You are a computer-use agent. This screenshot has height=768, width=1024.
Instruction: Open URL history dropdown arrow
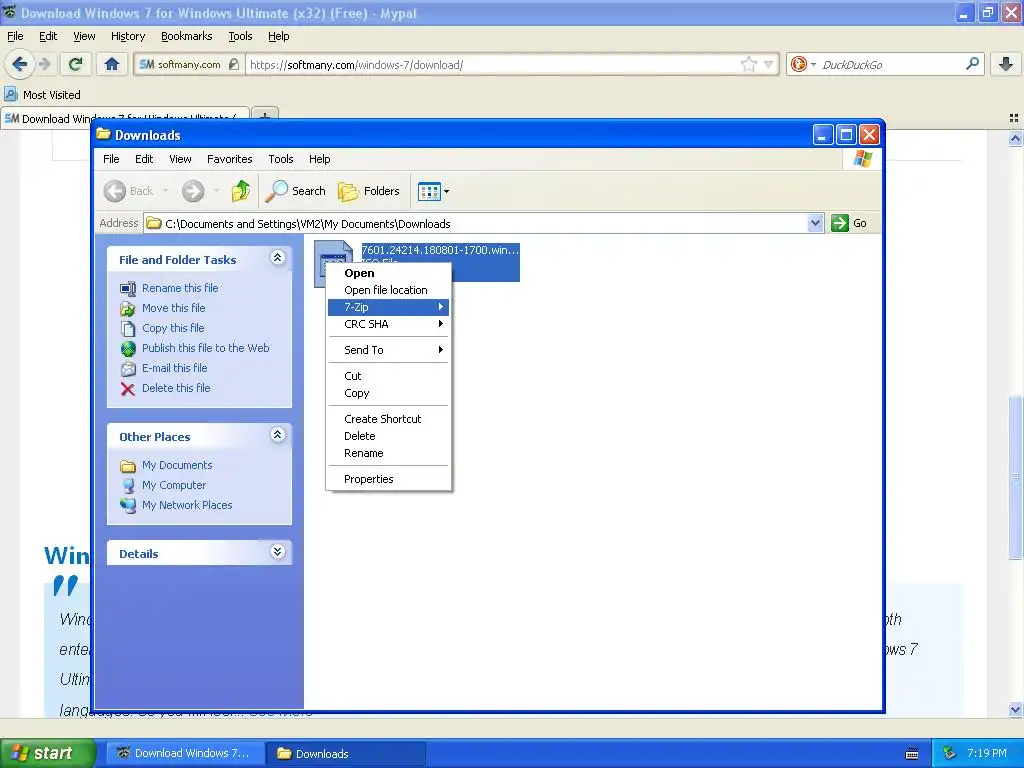pos(769,64)
